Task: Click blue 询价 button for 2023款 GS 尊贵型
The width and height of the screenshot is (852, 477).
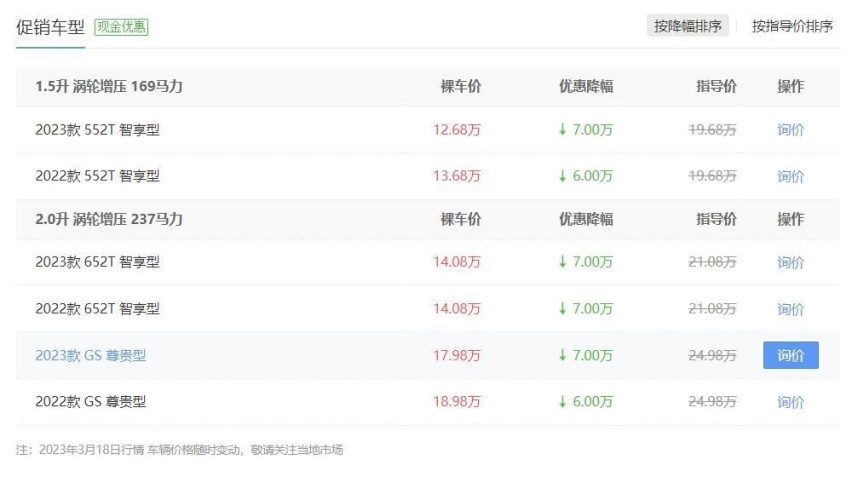Action: pyautogui.click(x=791, y=355)
